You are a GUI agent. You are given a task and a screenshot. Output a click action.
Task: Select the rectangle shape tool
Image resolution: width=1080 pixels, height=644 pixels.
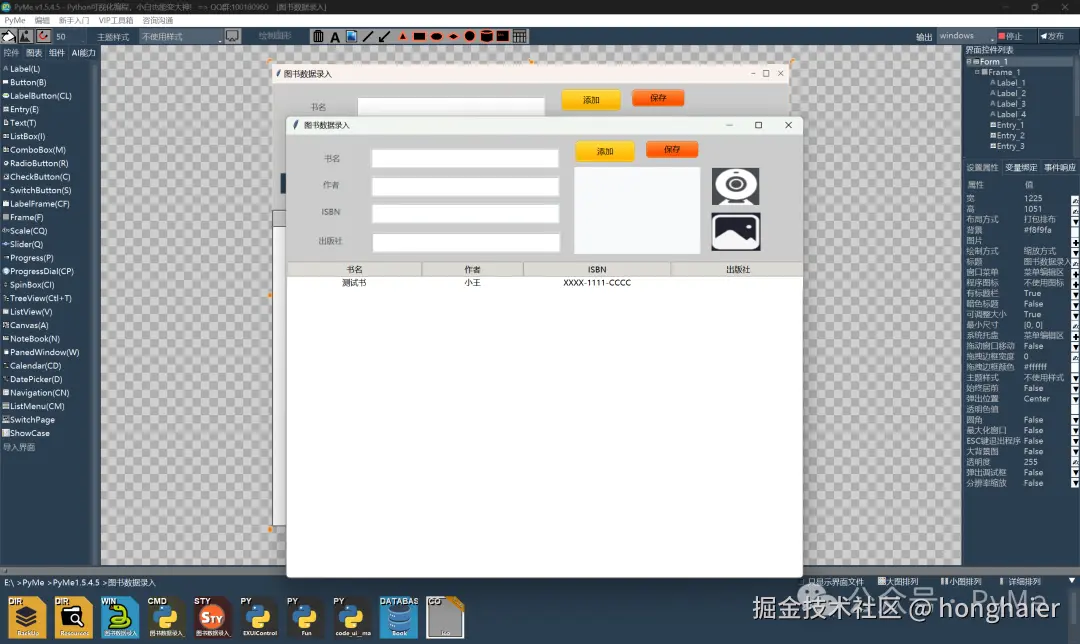coord(419,37)
